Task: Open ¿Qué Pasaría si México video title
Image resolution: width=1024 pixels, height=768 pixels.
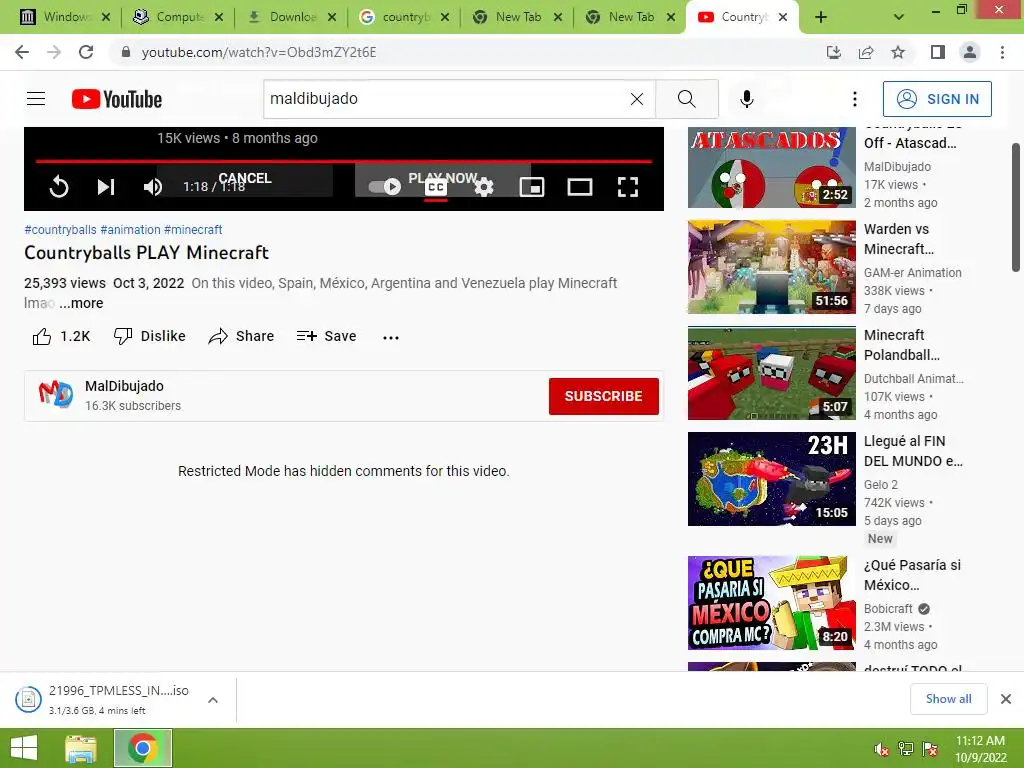Action: tap(912, 575)
